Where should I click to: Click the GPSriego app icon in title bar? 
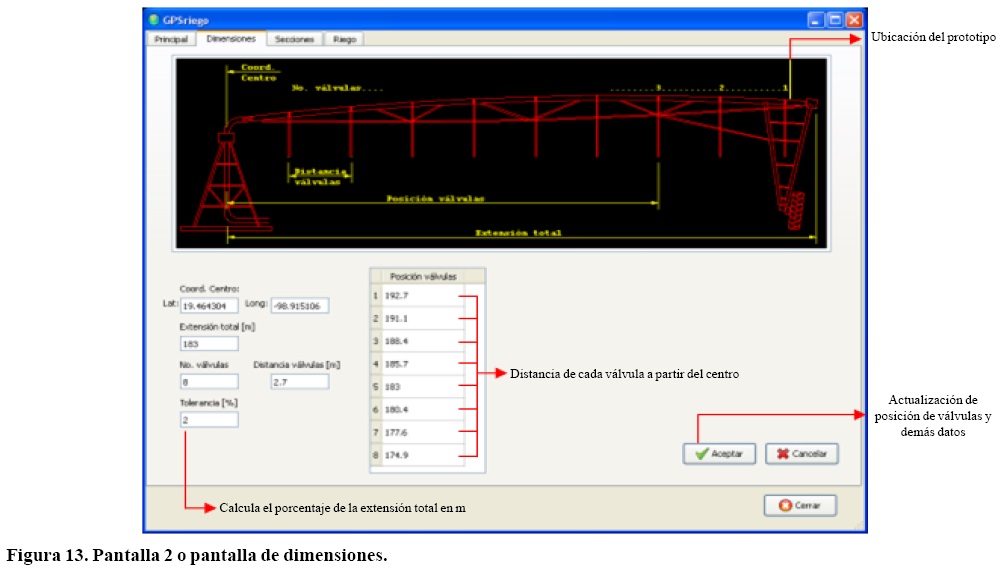click(154, 19)
